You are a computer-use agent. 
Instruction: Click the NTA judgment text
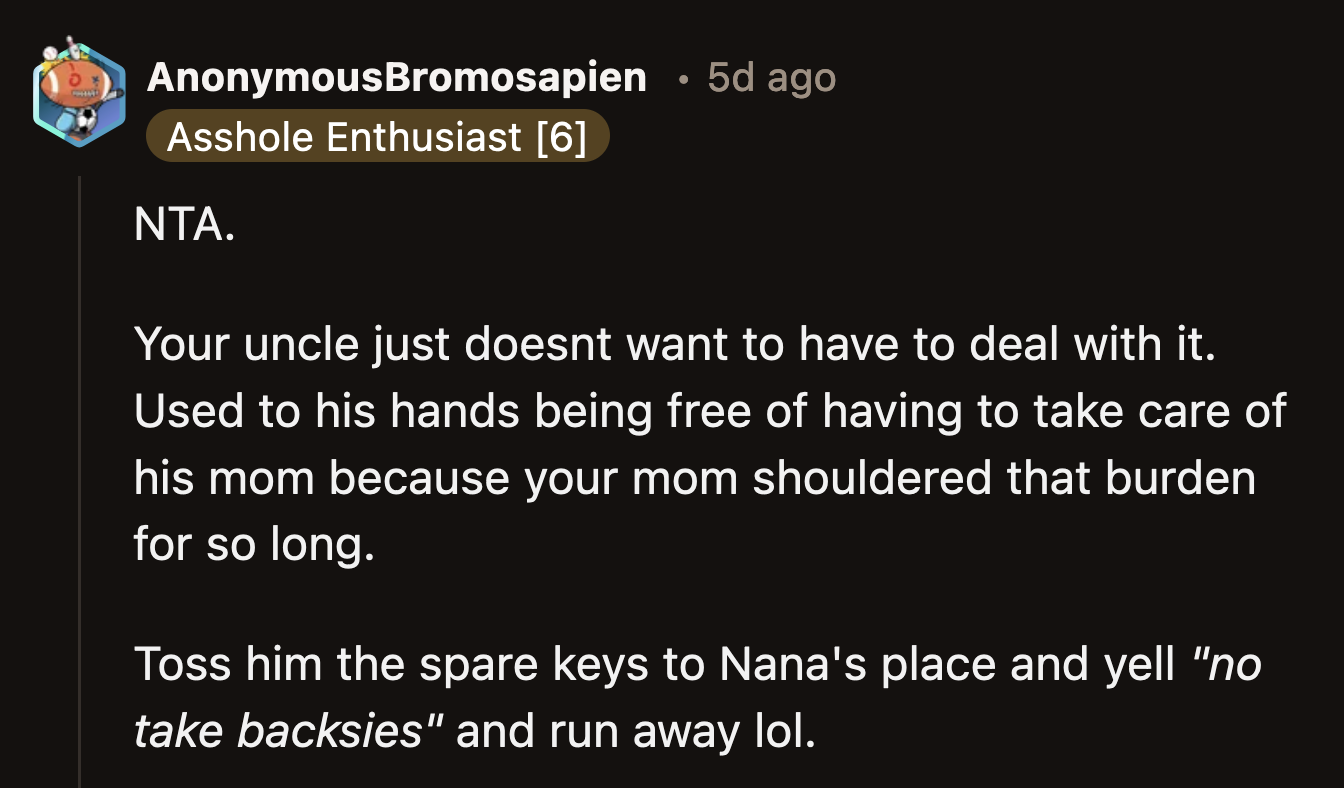pos(183,222)
